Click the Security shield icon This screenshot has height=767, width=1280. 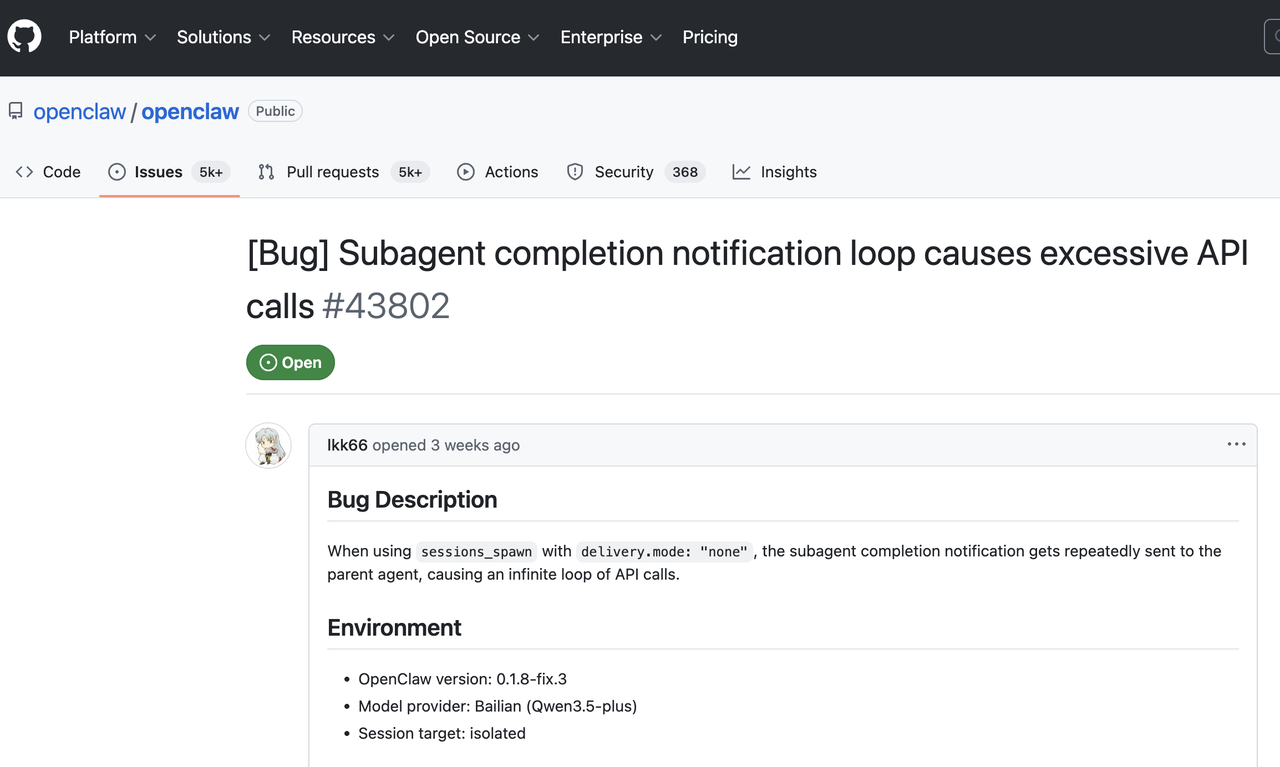point(575,172)
